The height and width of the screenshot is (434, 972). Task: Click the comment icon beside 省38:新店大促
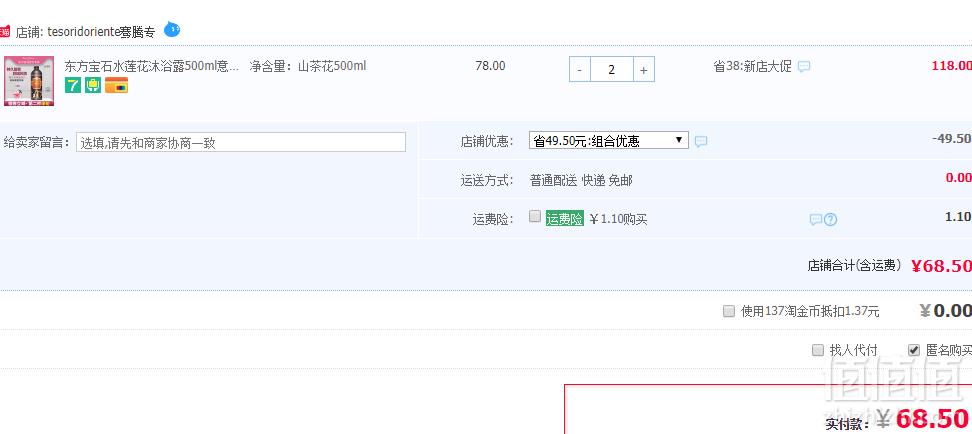(804, 66)
